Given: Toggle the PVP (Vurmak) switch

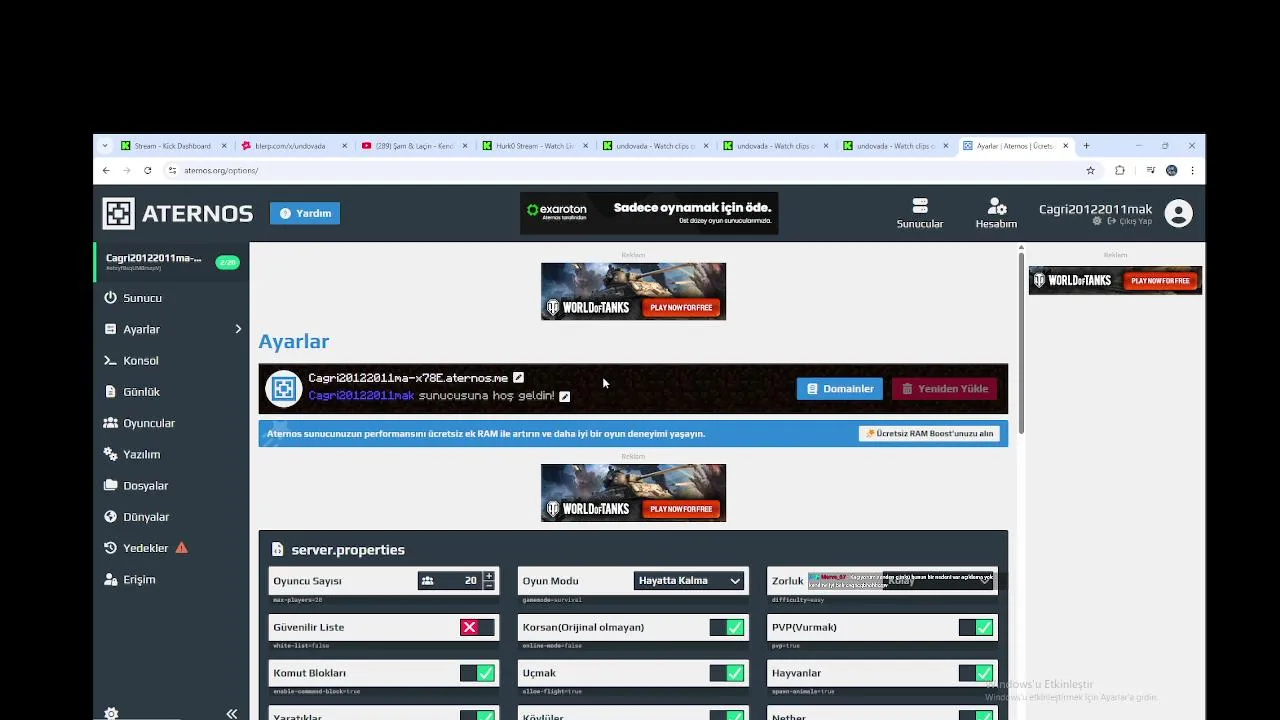Looking at the screenshot, I should (x=976, y=627).
